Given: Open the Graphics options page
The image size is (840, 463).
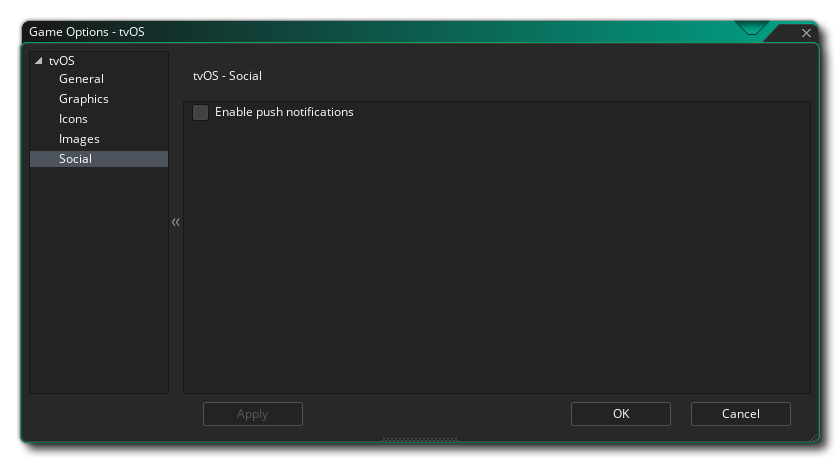Looking at the screenshot, I should click(x=84, y=99).
